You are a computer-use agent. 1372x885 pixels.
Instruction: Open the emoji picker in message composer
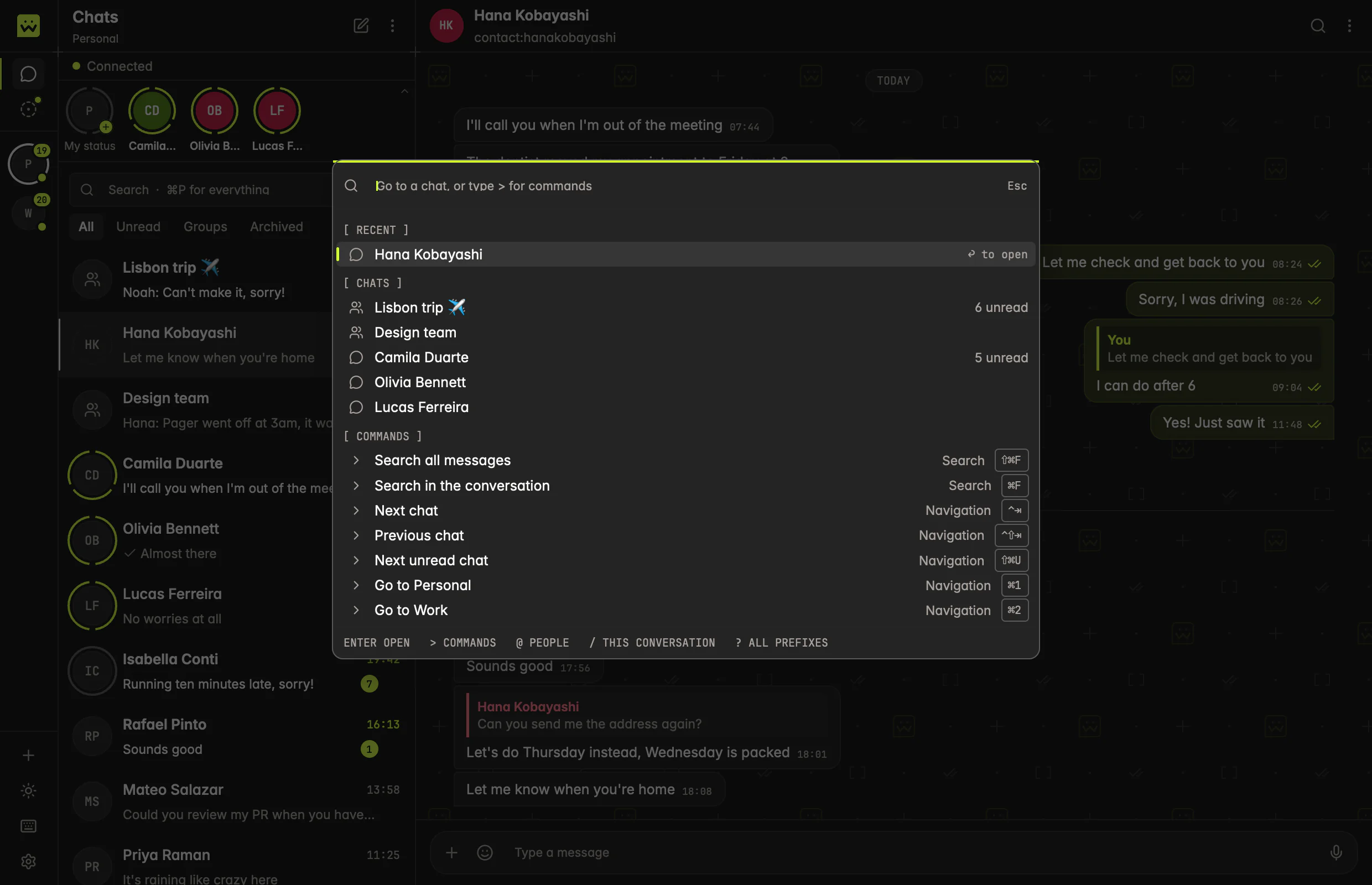pyautogui.click(x=485, y=852)
